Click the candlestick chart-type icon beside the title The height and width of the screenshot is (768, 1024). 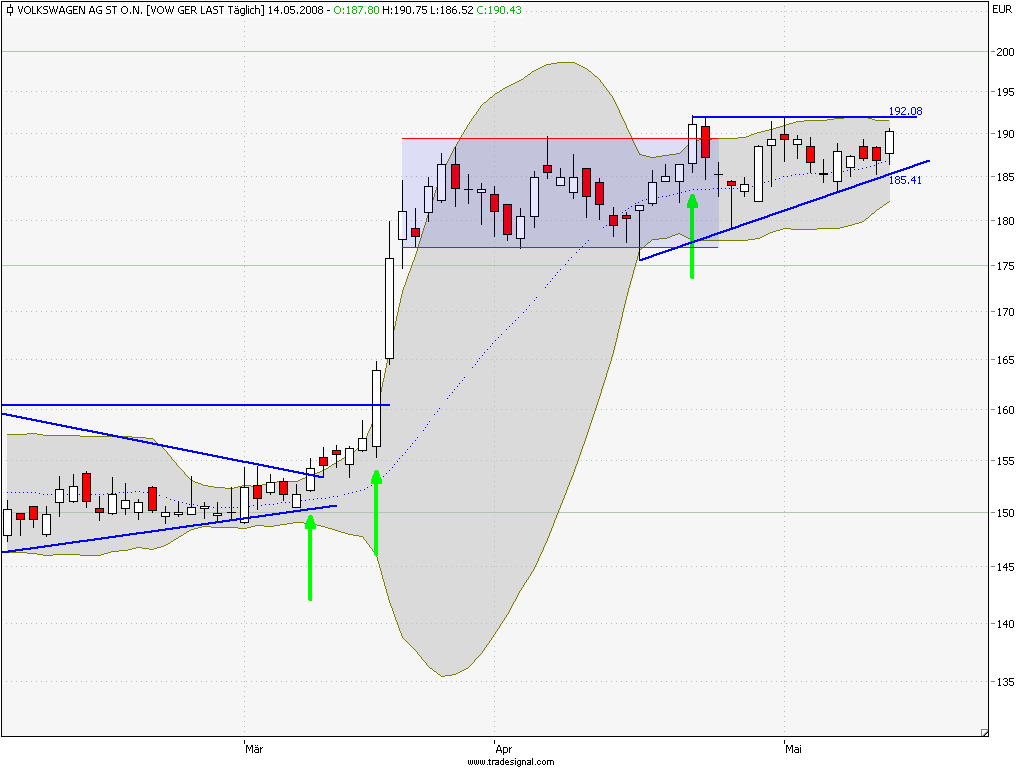[9, 10]
